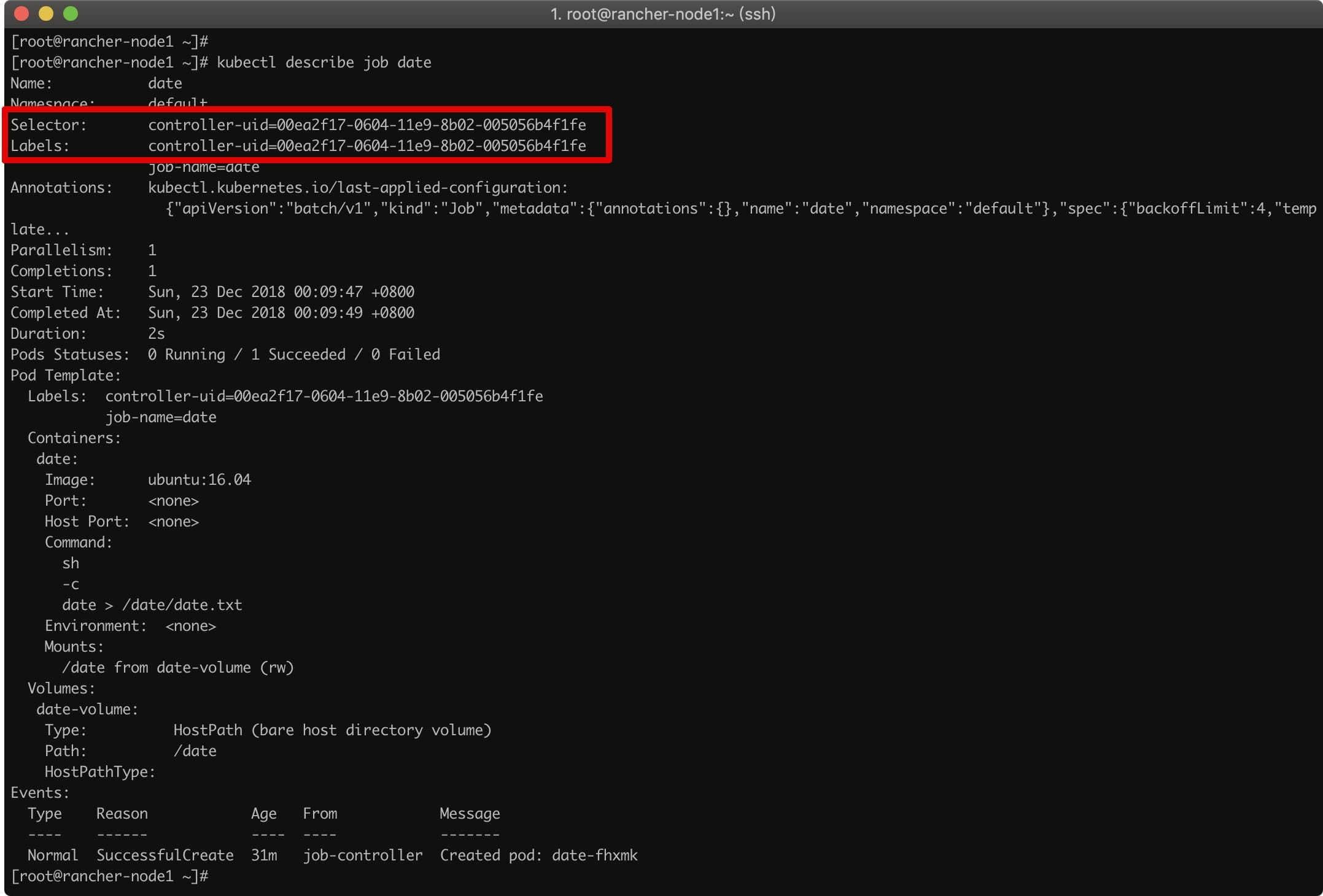The image size is (1323, 896).
Task: Click the HostPath volume Type value
Action: coord(332,730)
